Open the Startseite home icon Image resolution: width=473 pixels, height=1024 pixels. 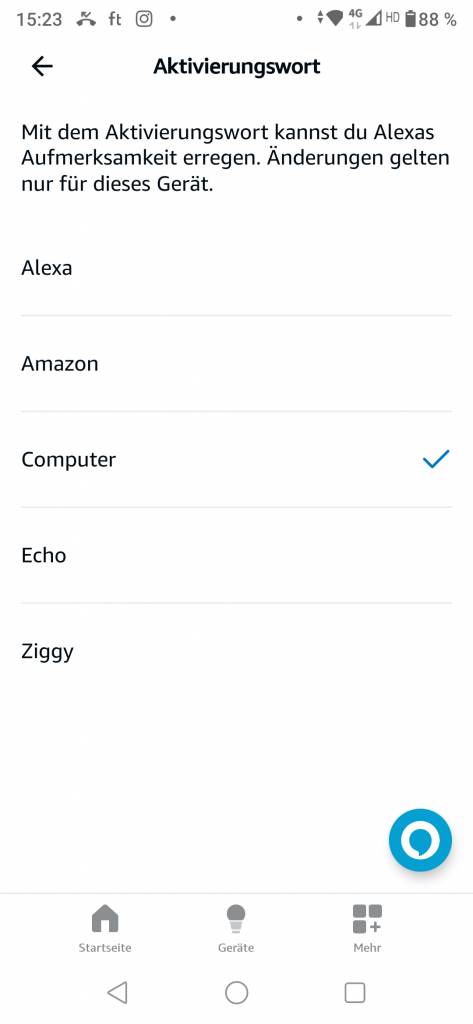click(x=105, y=919)
